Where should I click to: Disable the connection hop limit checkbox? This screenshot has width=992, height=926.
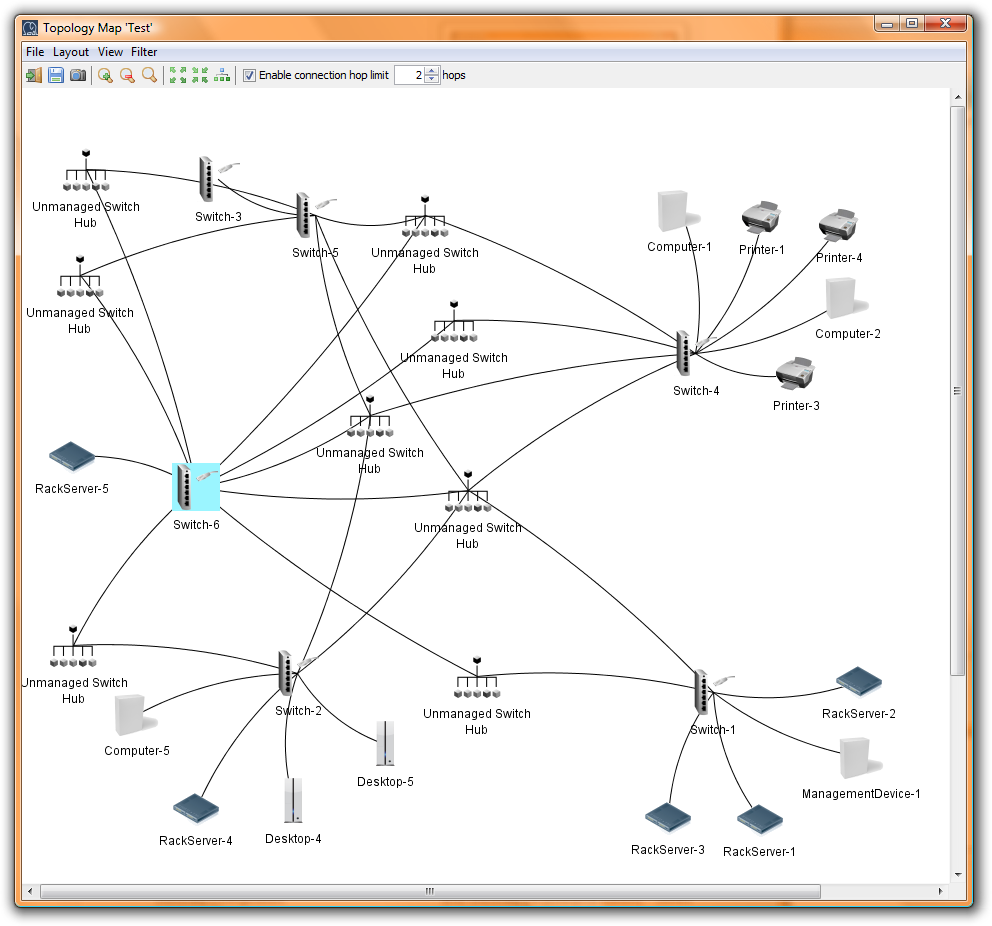click(x=248, y=75)
